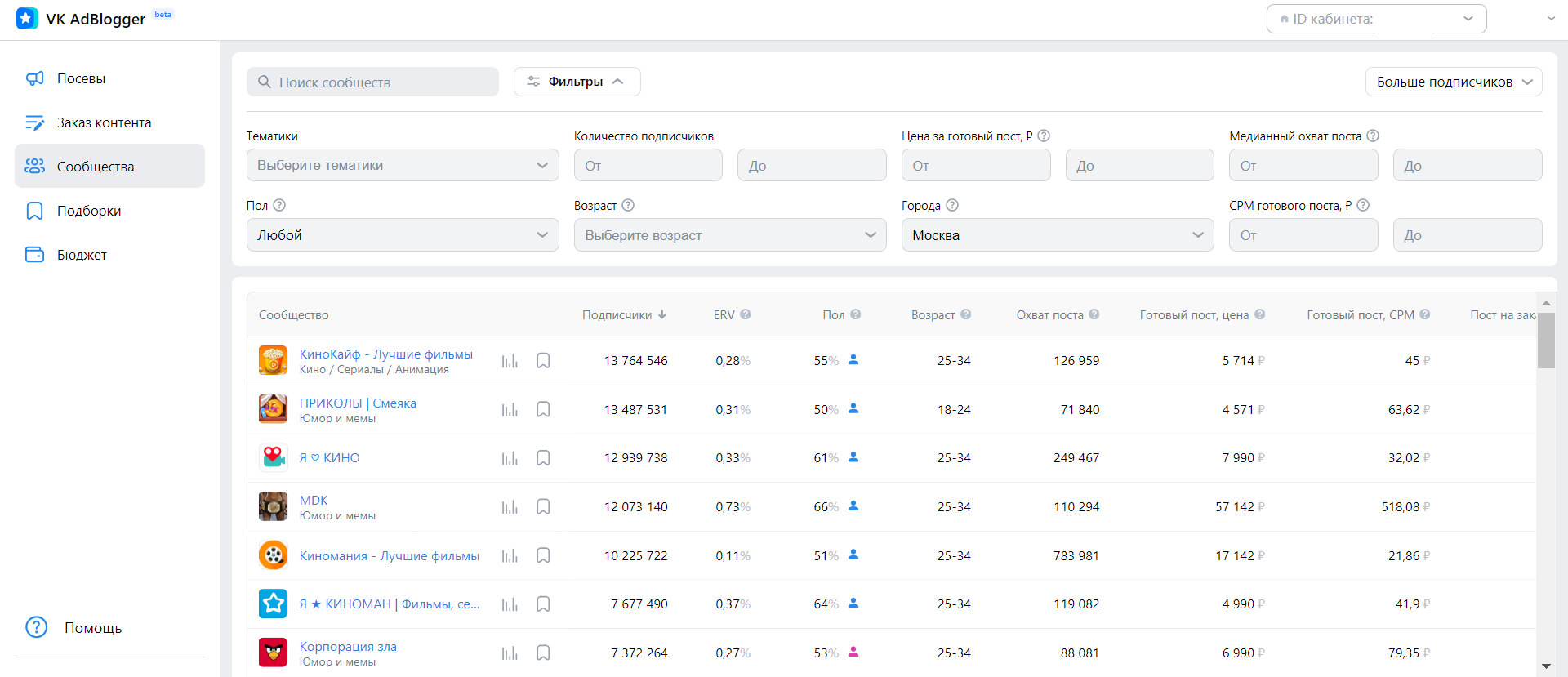
Task: Open КиноКайф - Лучшие фильмы community link
Action: (385, 354)
